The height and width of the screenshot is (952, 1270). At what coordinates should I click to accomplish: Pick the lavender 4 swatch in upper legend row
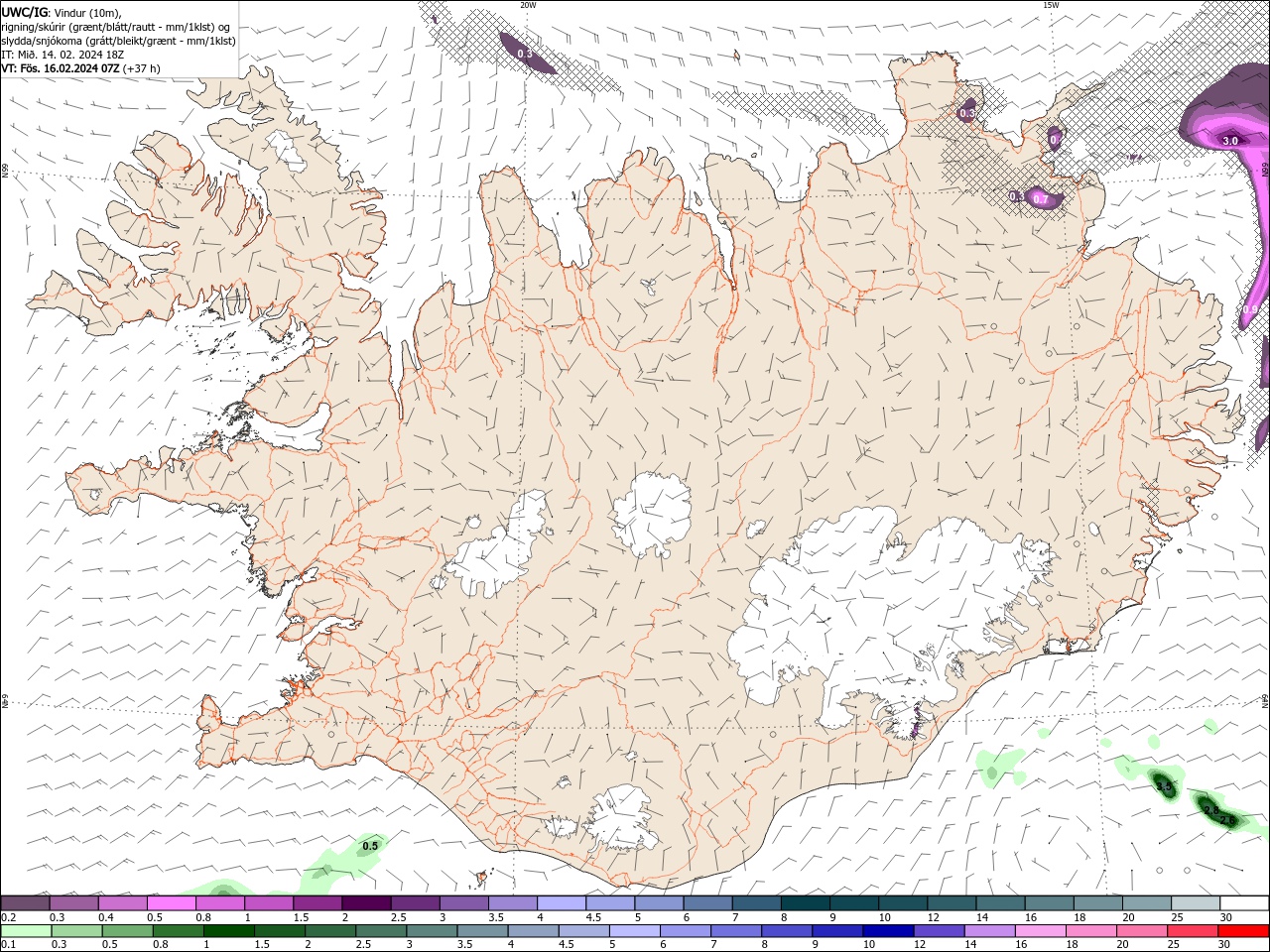(x=561, y=903)
